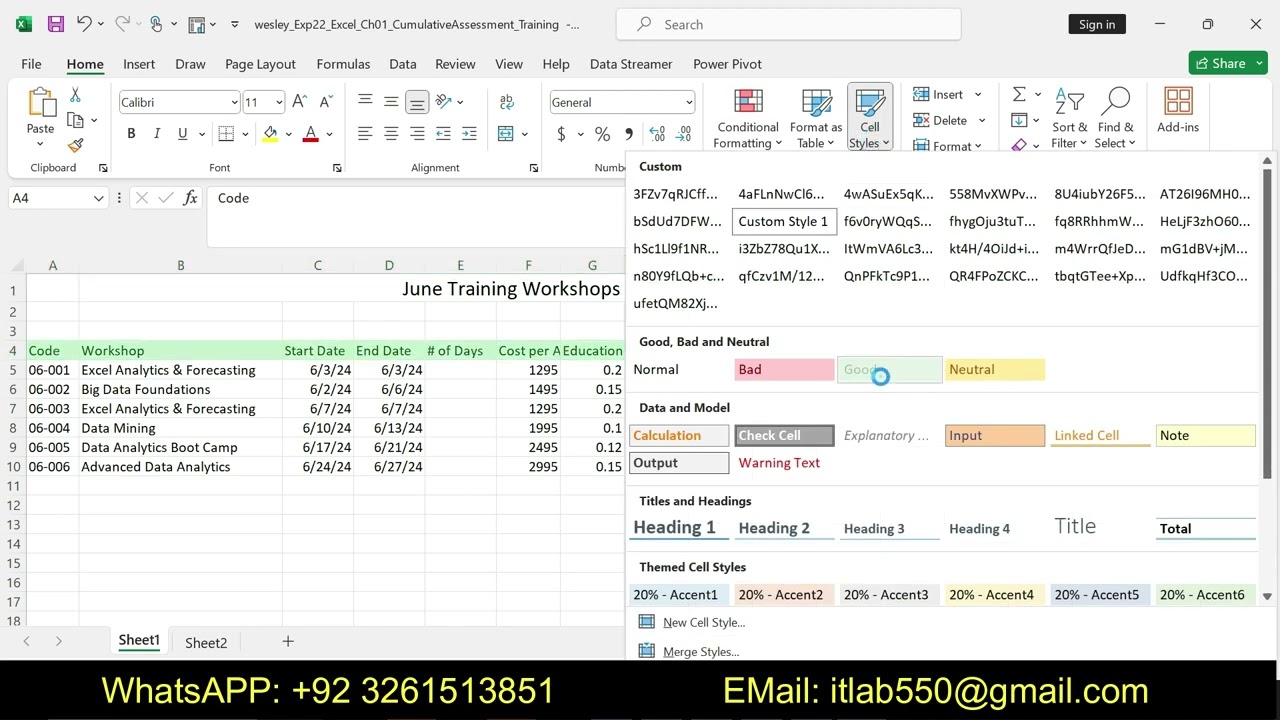Click the Increase Indent icon
The height and width of the screenshot is (720, 1280).
pos(468,134)
